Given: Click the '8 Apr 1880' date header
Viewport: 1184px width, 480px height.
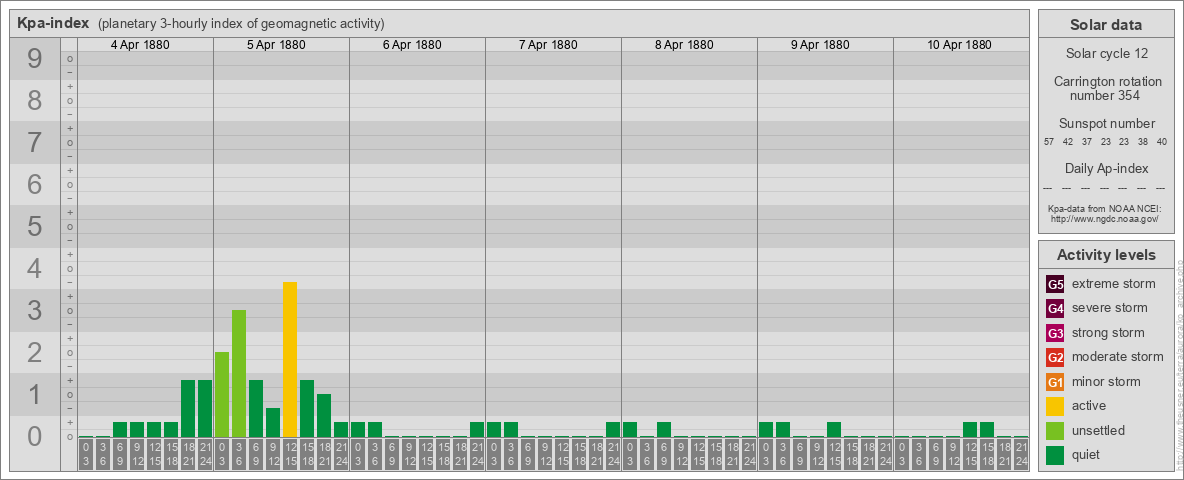Looking at the screenshot, I should pos(684,45).
